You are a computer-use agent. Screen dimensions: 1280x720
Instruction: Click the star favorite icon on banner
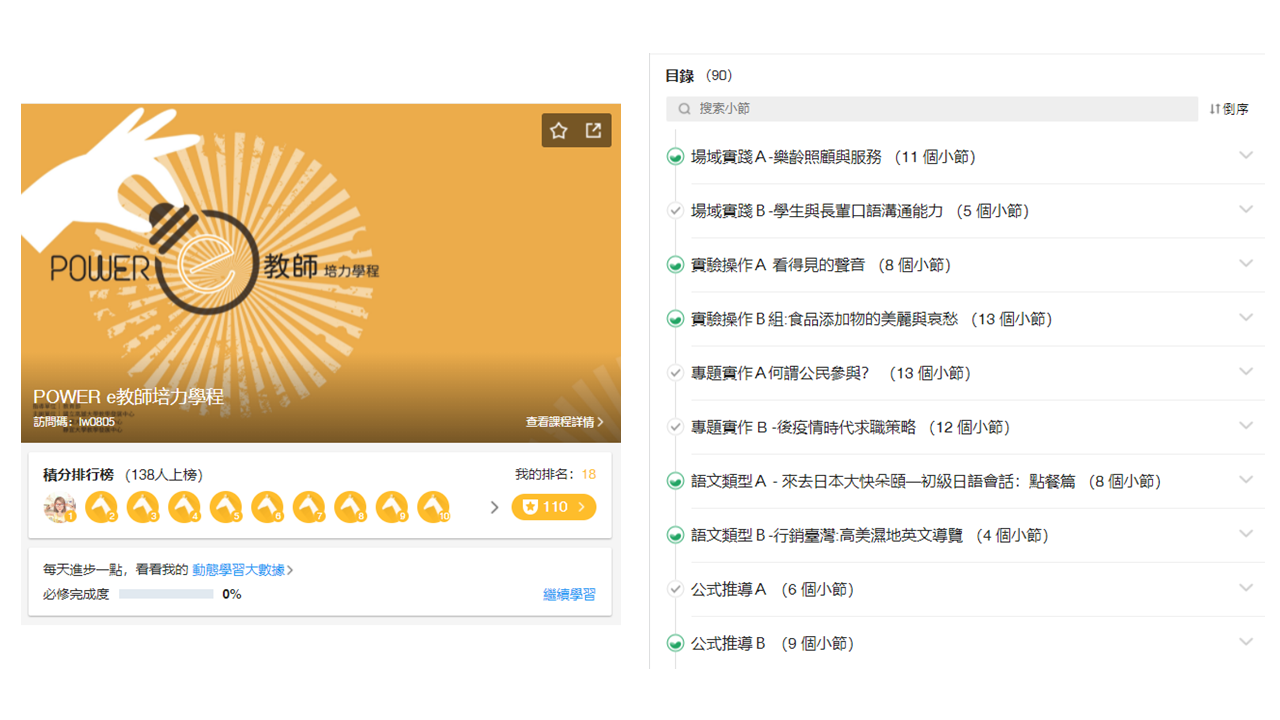[x=559, y=131]
